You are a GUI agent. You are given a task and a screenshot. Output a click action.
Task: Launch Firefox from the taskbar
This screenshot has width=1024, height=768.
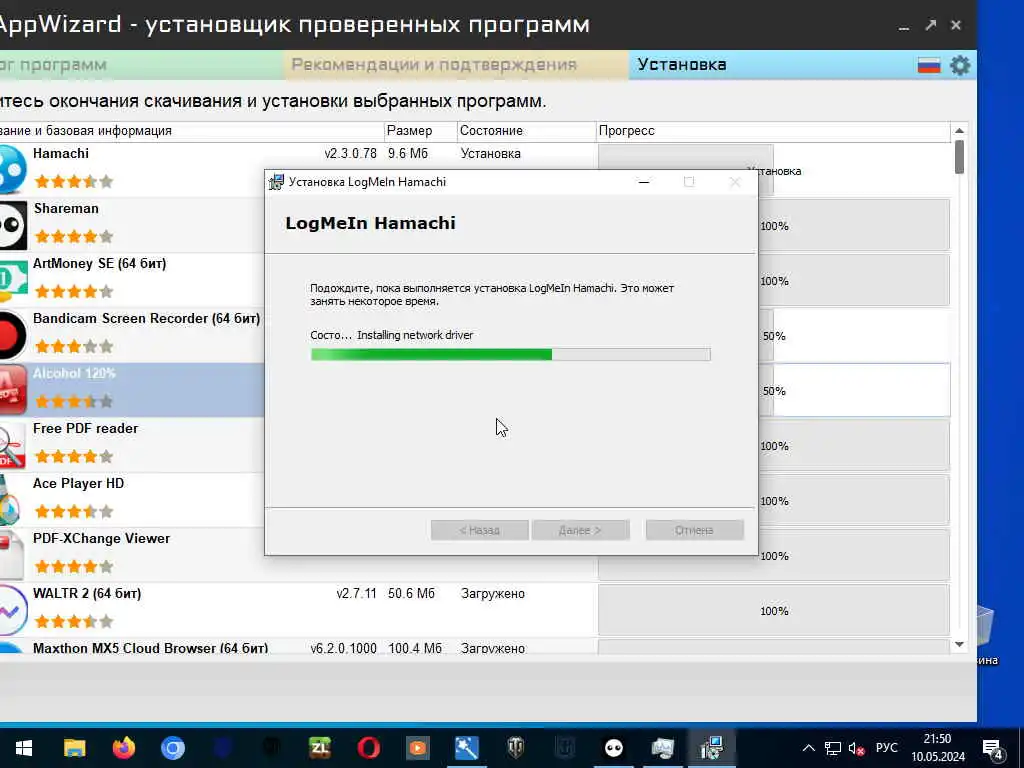tap(123, 748)
